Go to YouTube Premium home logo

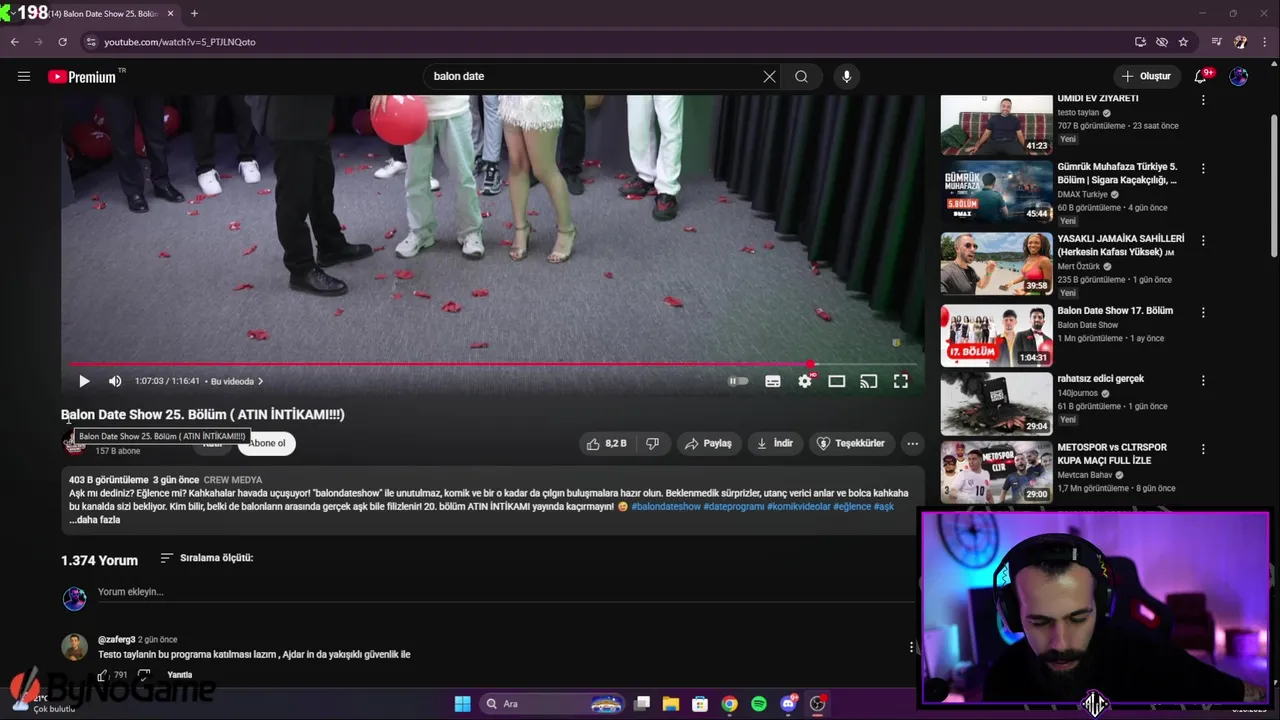point(82,77)
